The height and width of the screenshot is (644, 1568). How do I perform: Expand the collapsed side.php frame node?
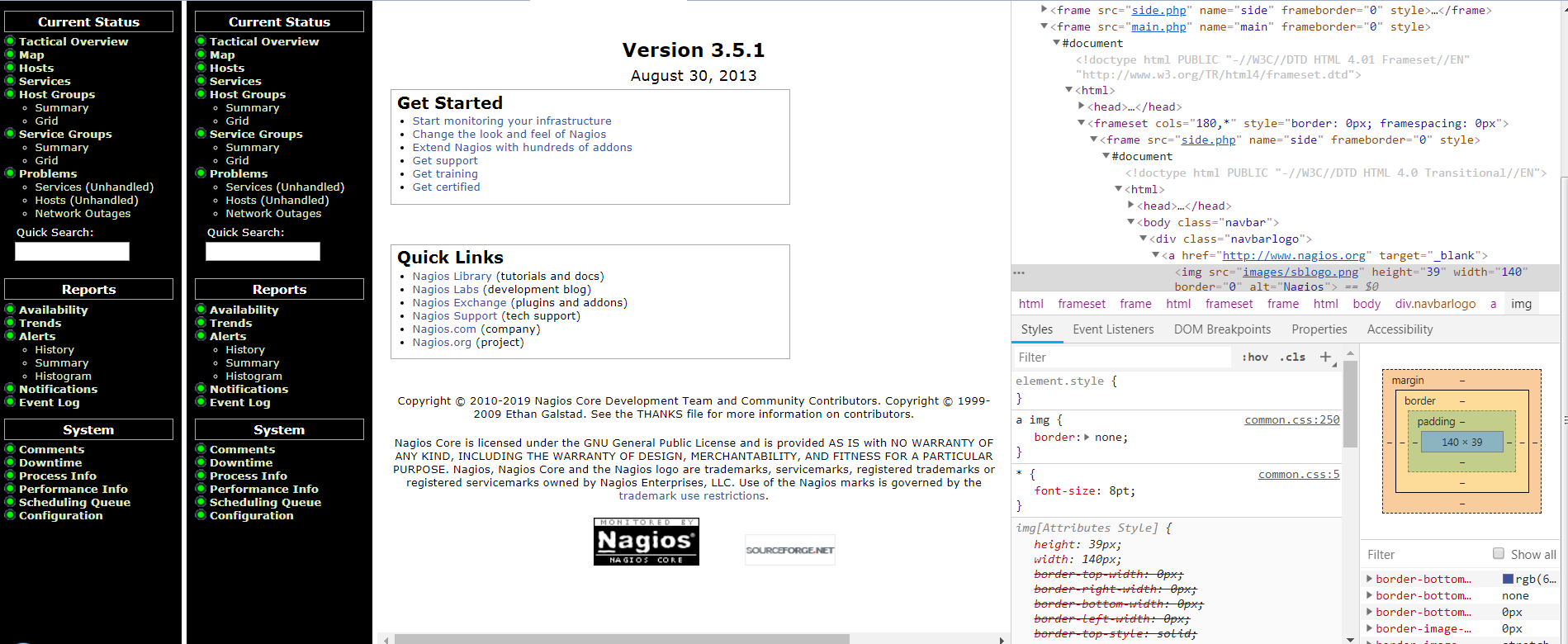pos(1044,10)
